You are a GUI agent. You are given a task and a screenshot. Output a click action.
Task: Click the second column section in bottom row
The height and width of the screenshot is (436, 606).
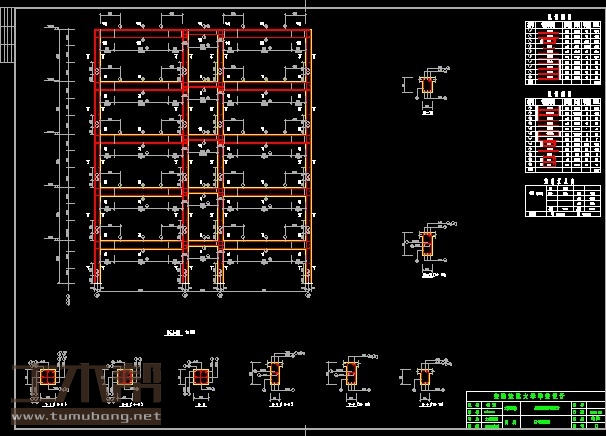point(125,377)
